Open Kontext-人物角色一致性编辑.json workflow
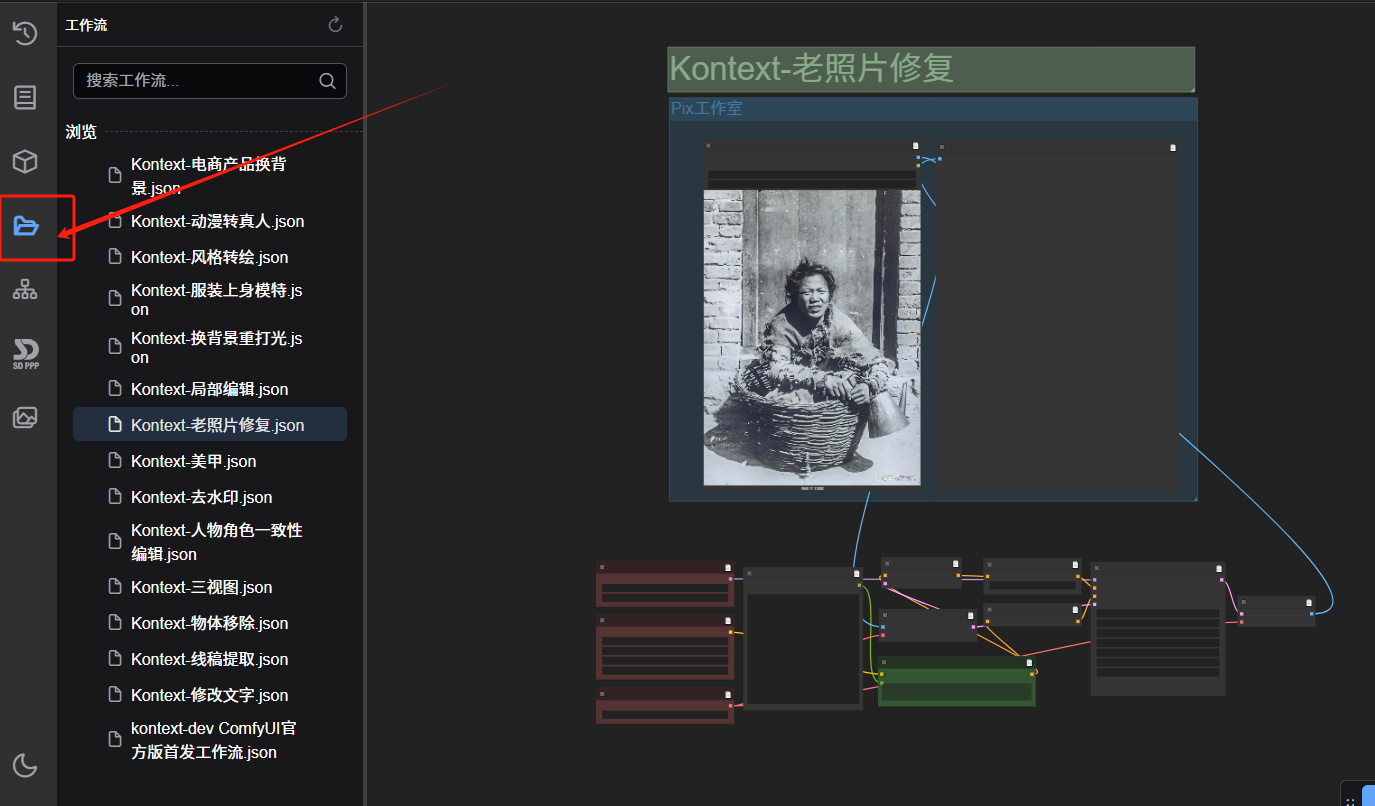Viewport: 1375px width, 806px height. point(210,542)
